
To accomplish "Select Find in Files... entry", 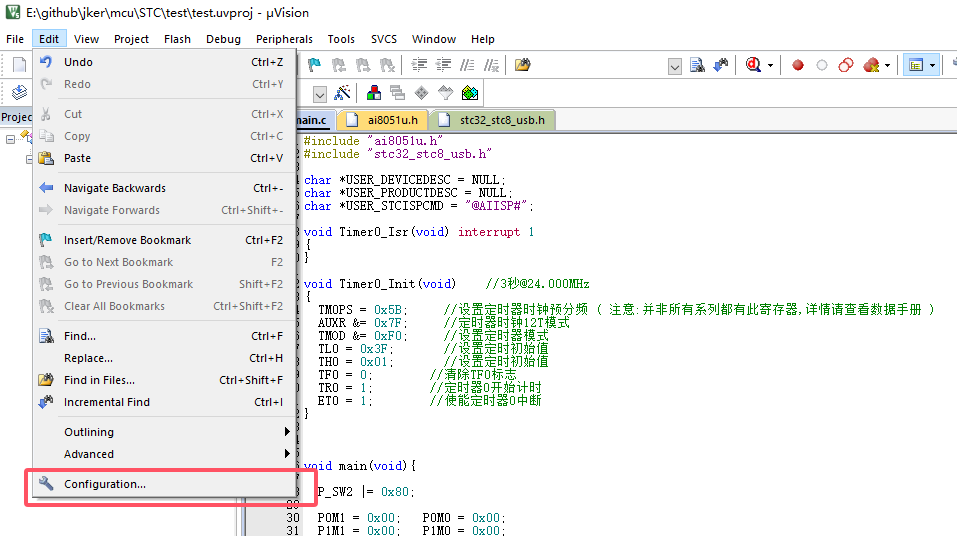I will pos(164,380).
